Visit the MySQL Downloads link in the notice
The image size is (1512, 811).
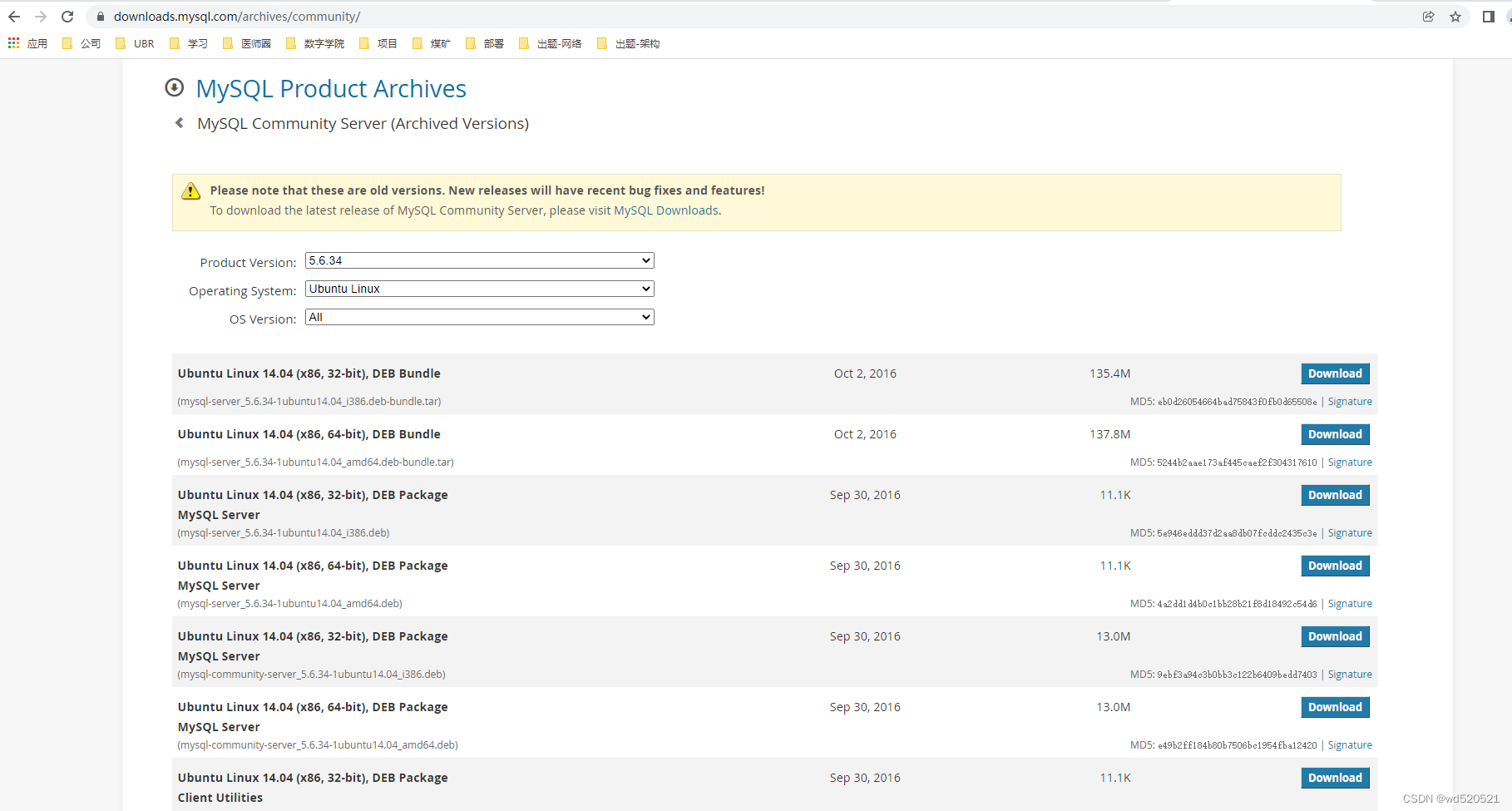(x=665, y=210)
